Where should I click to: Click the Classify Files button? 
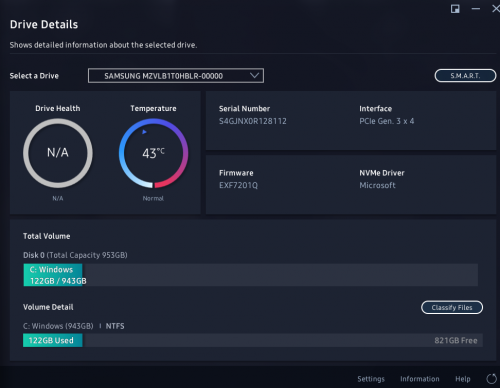452,307
